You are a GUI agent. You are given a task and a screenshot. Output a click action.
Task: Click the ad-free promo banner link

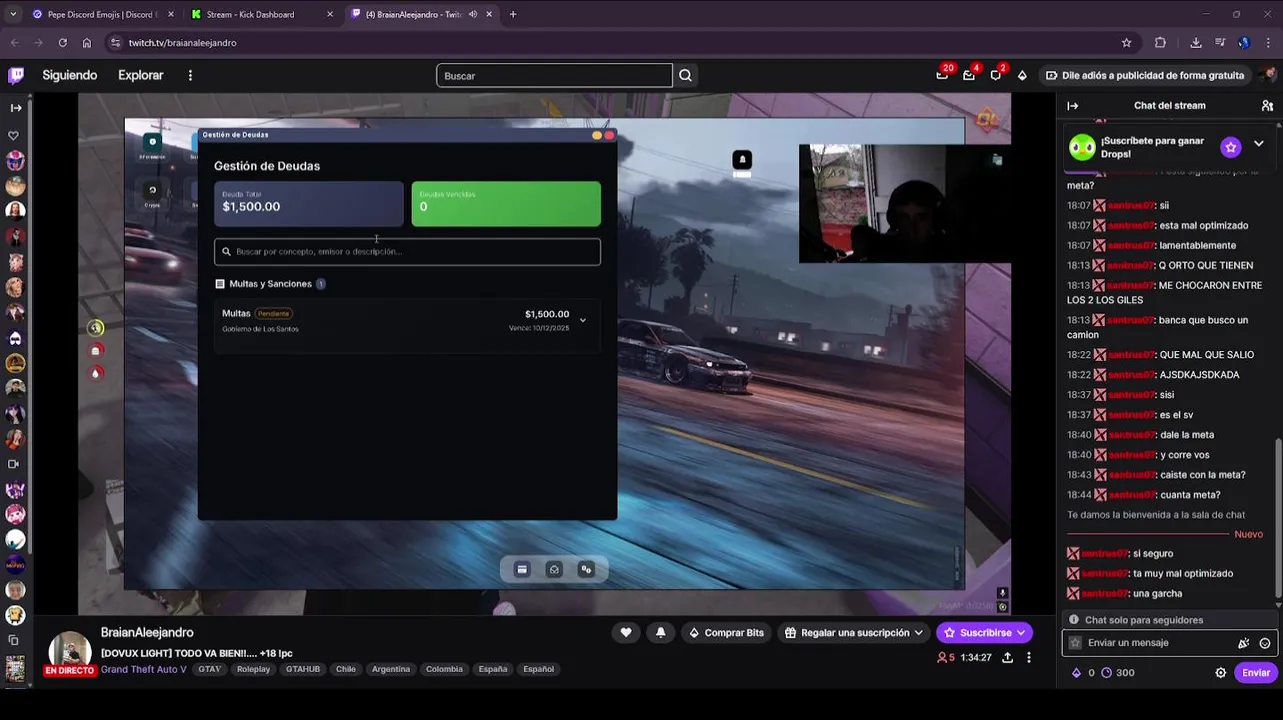[x=1144, y=75]
